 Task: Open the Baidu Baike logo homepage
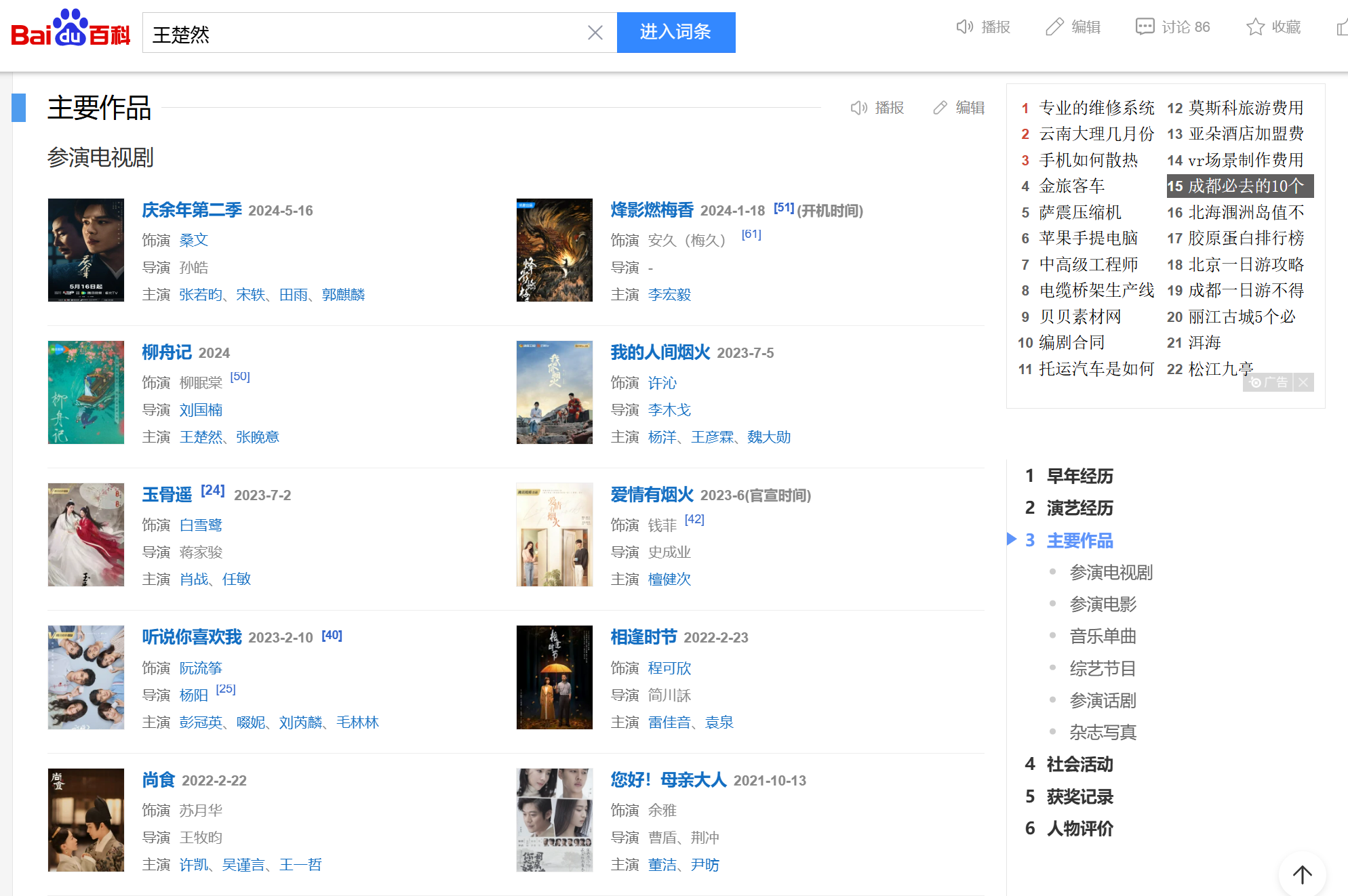pos(71,28)
